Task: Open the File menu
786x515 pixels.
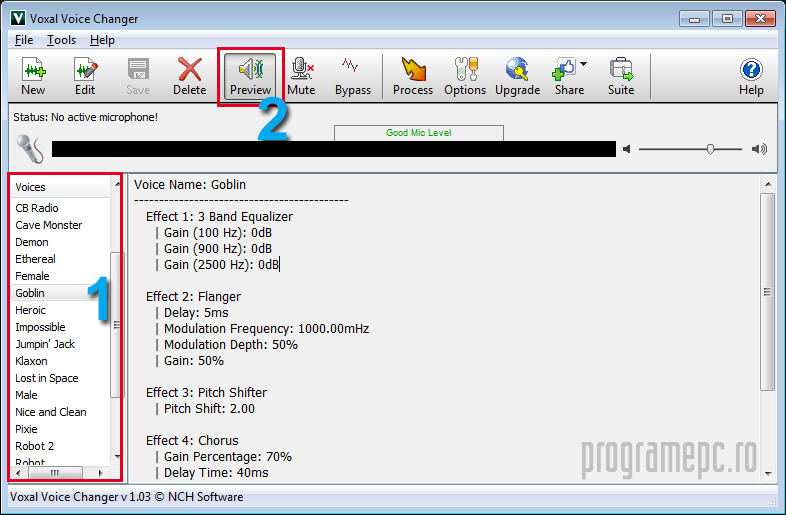Action: [24, 40]
